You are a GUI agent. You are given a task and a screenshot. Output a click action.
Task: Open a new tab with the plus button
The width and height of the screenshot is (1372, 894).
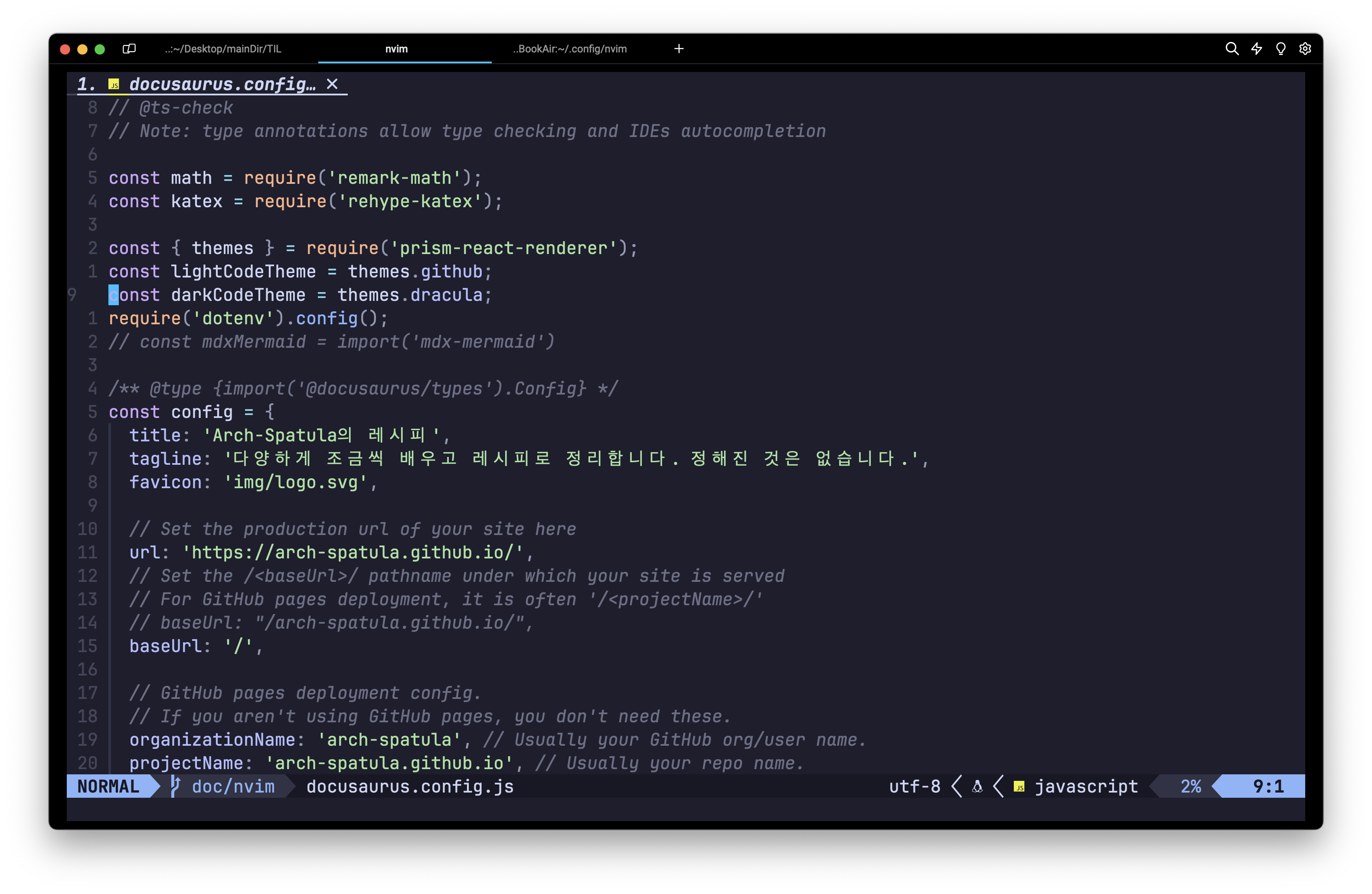(x=679, y=49)
